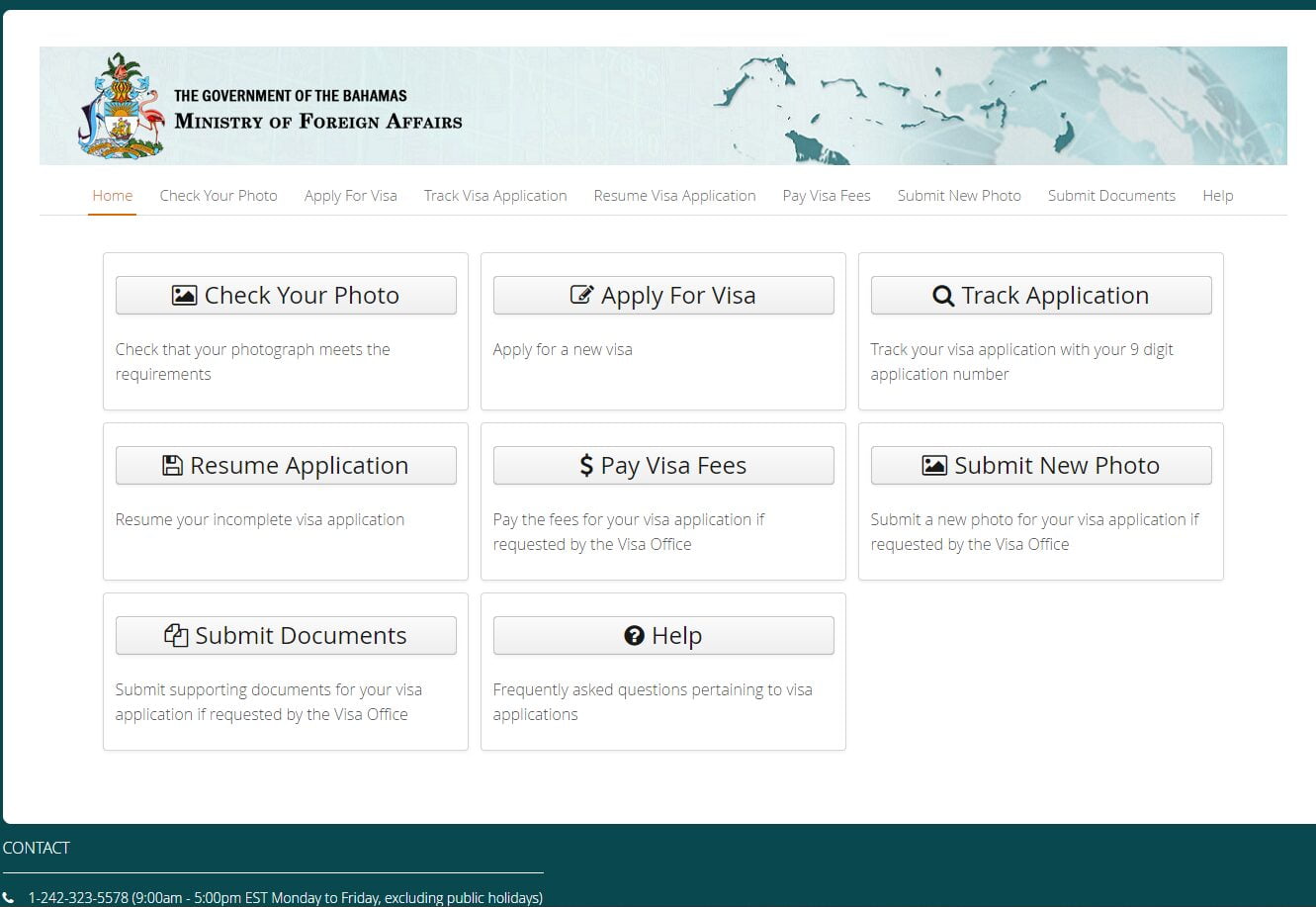1316x907 pixels.
Task: Click the copy icon on Submit Documents
Action: [x=176, y=636]
